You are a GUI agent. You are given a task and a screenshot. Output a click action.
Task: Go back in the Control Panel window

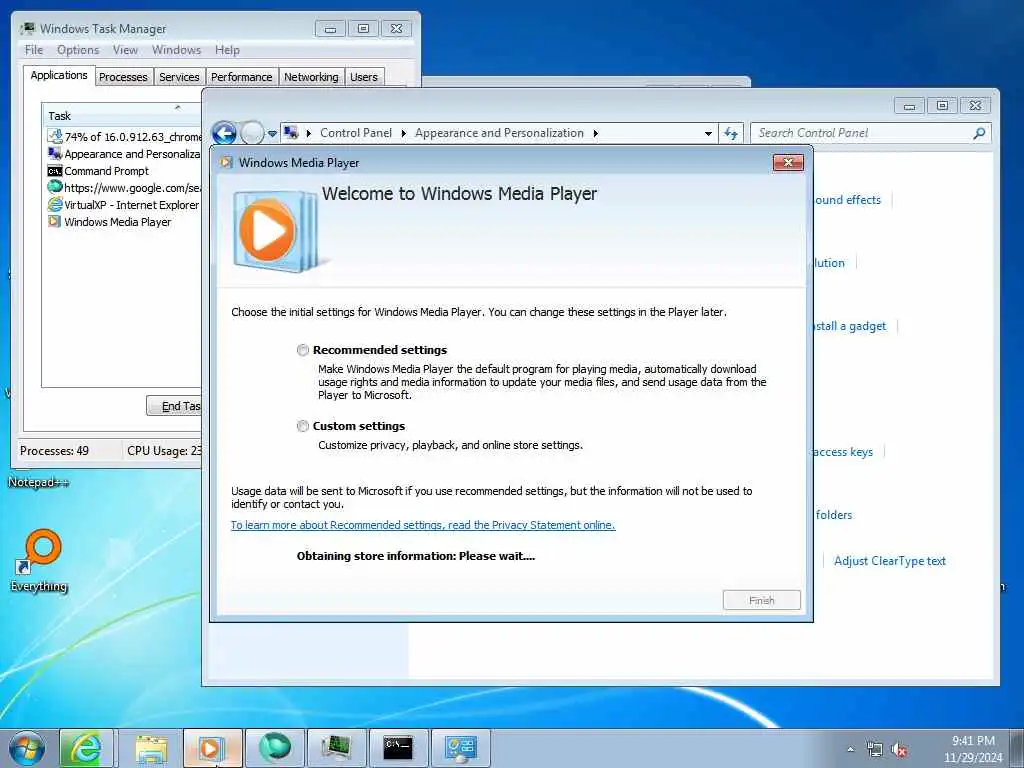pyautogui.click(x=225, y=133)
